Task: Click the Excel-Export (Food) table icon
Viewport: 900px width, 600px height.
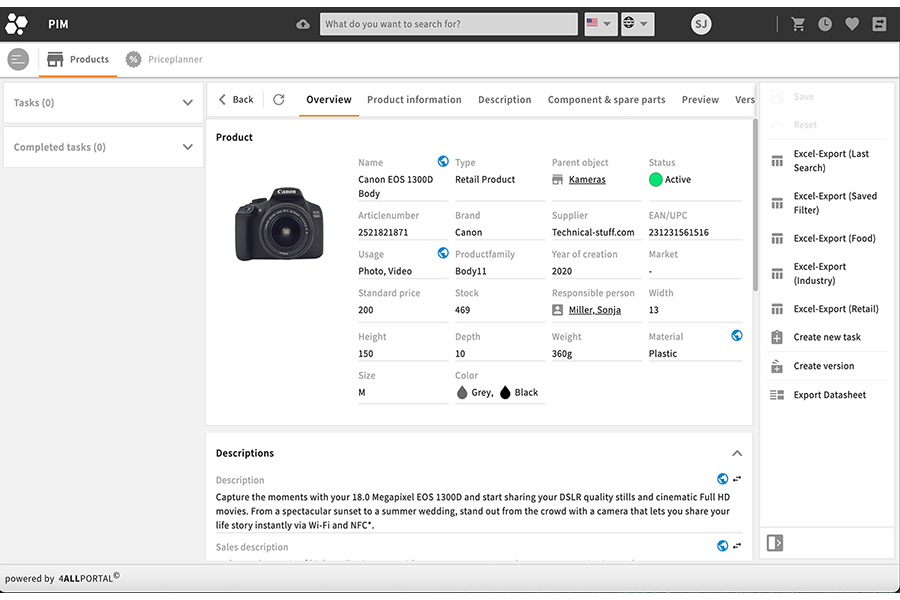Action: (x=777, y=239)
